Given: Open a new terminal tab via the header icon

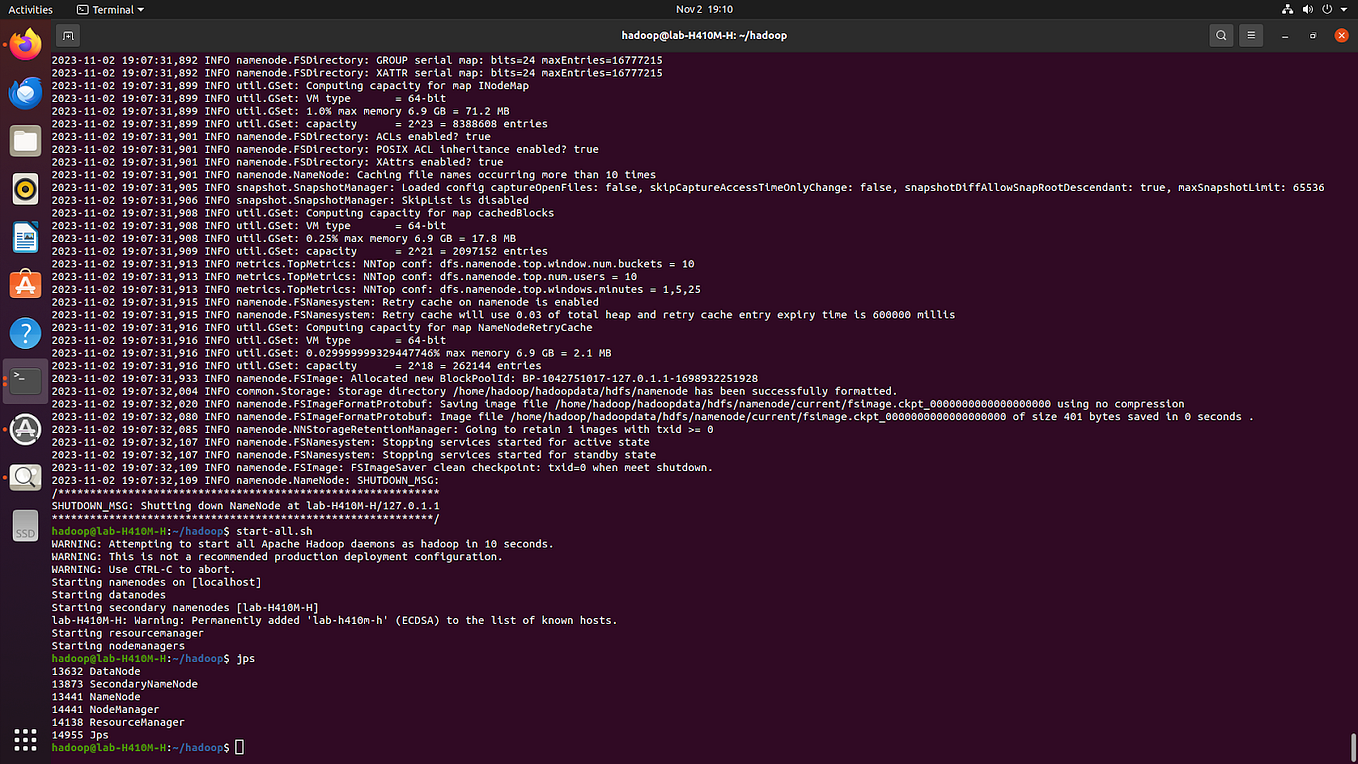Looking at the screenshot, I should tap(67, 34).
